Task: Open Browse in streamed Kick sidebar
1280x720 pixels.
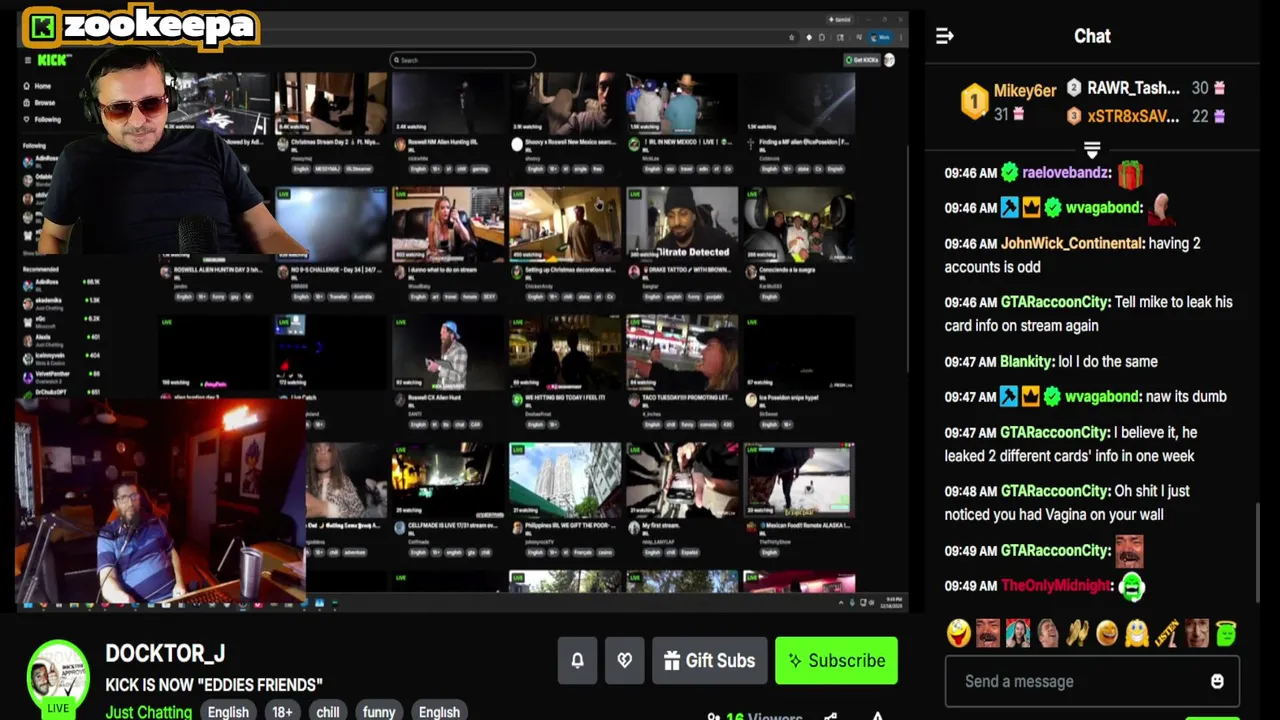Action: pyautogui.click(x=44, y=102)
